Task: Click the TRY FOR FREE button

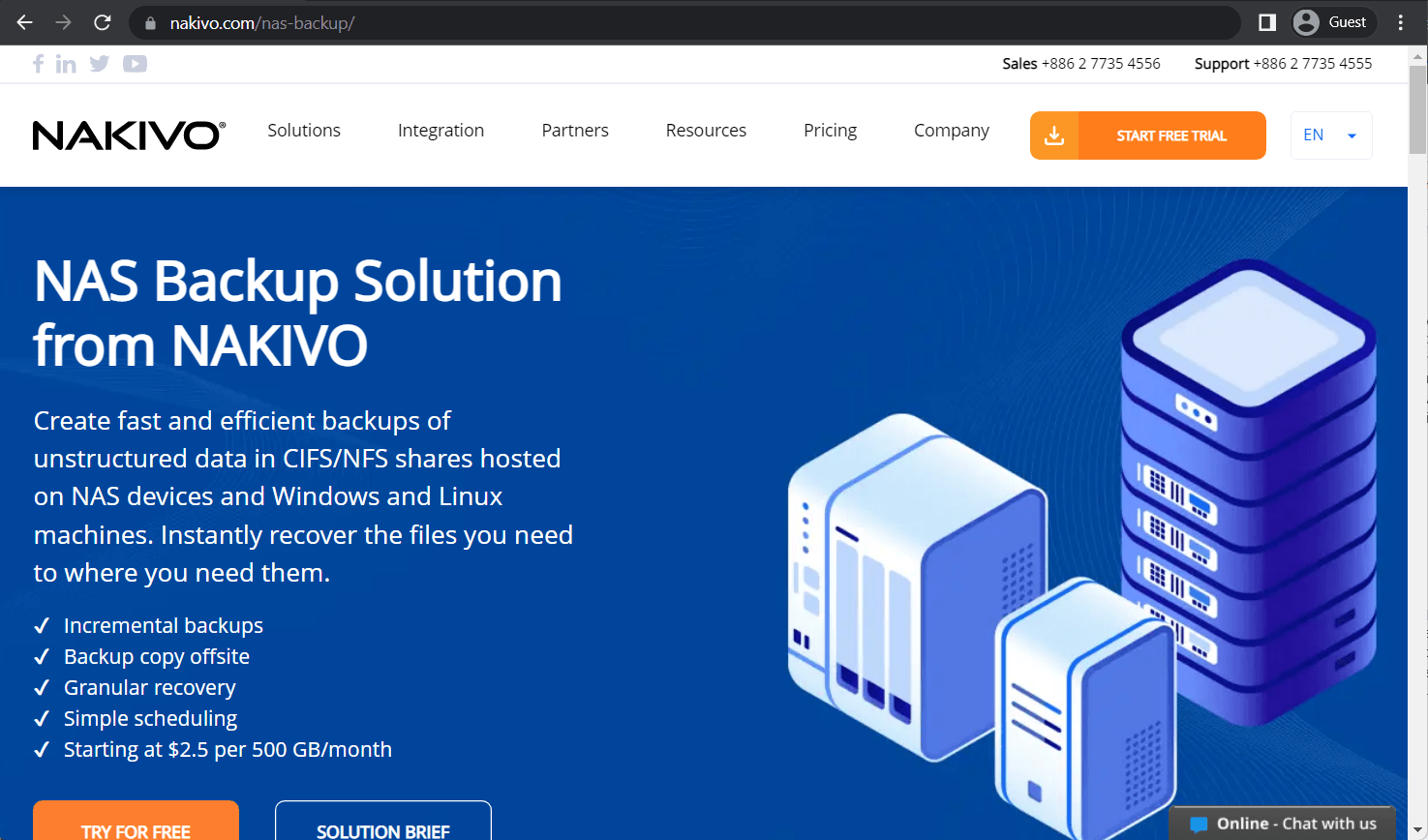Action: [x=136, y=830]
